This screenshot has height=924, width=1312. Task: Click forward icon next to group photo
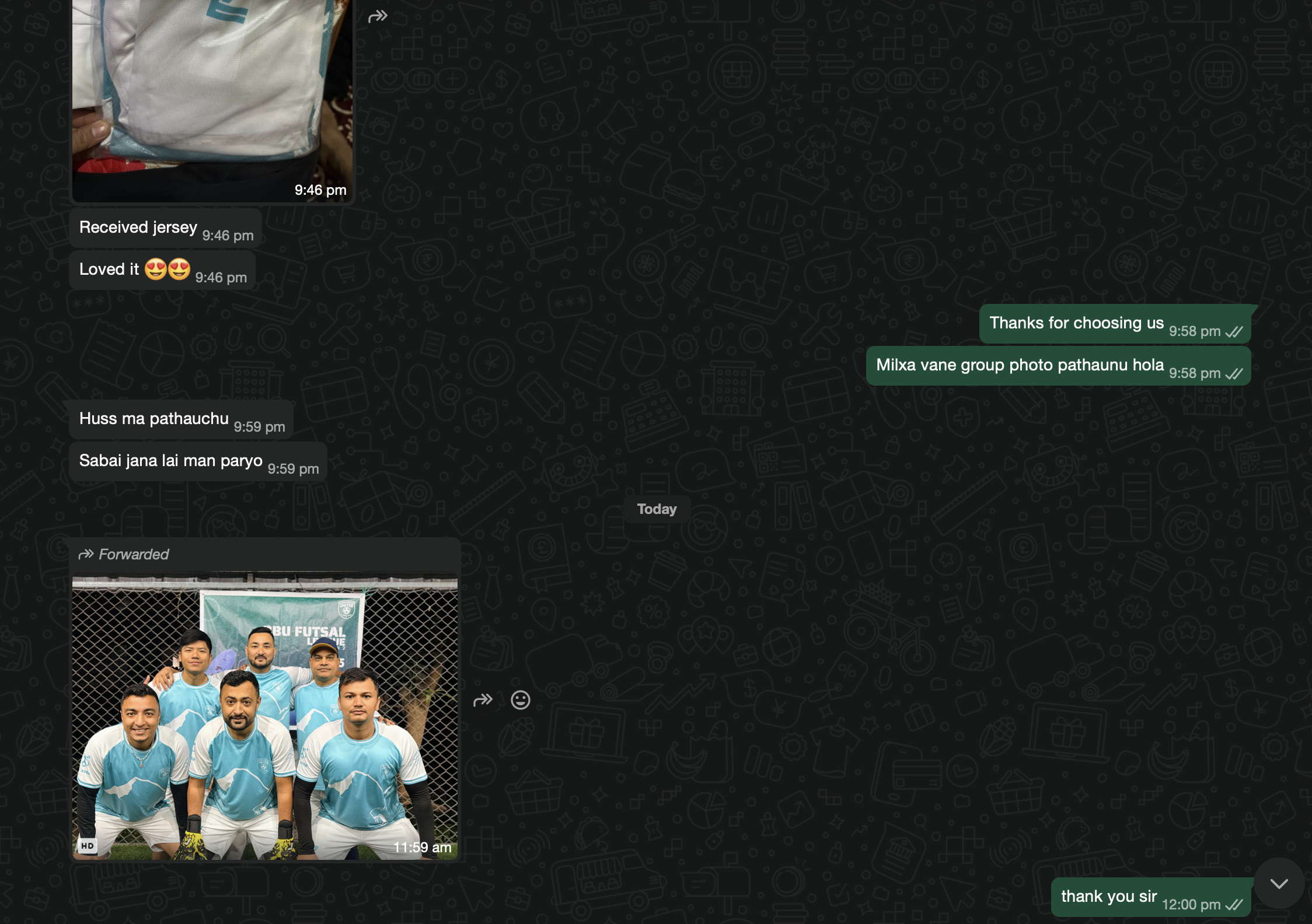[483, 699]
